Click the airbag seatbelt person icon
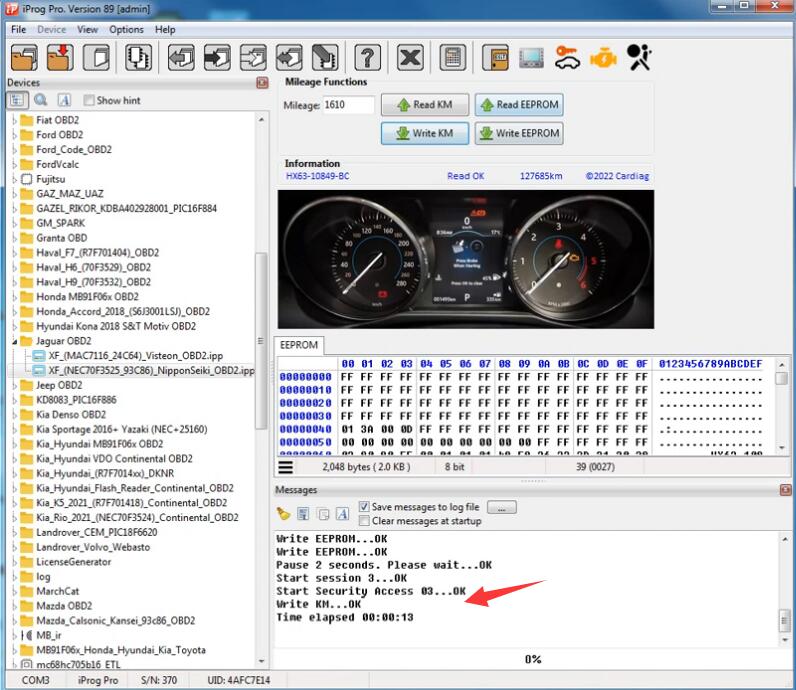This screenshot has width=796, height=690. (x=640, y=57)
